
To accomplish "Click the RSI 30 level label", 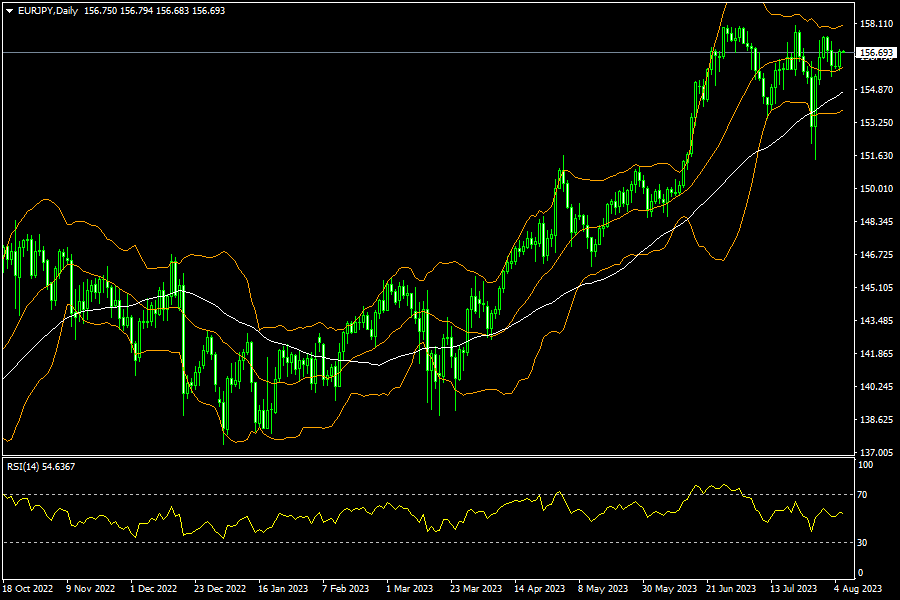I will tap(862, 543).
